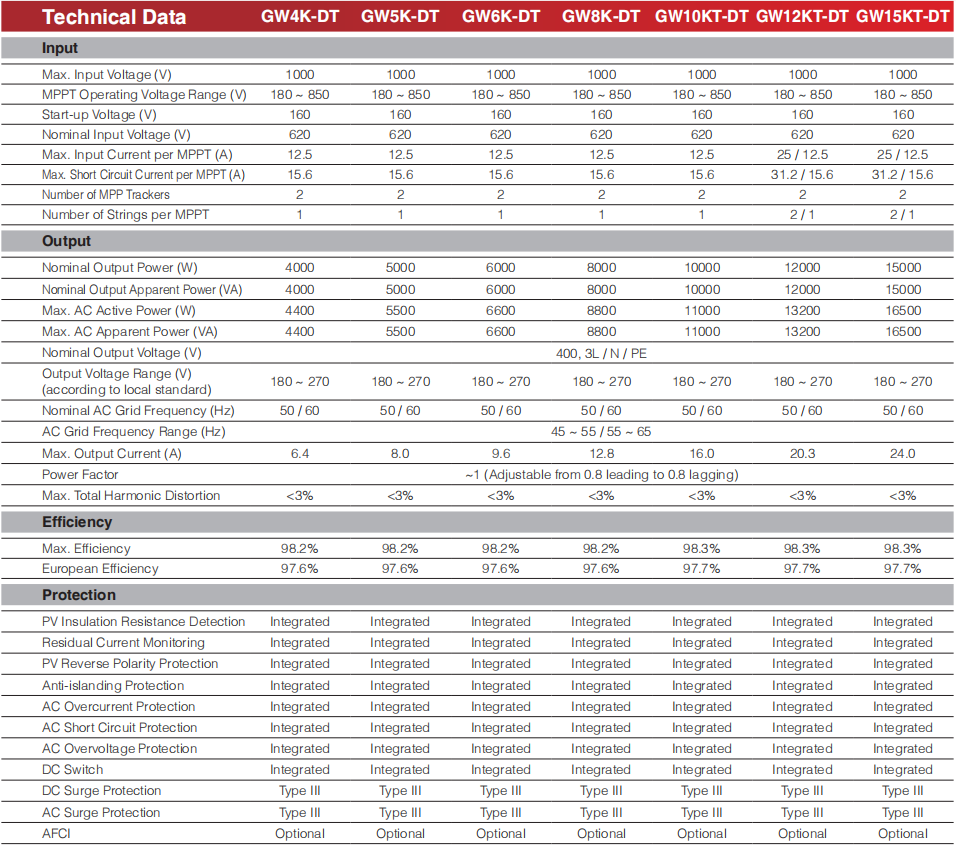Click the 'Power Factor' row label
The width and height of the screenshot is (956, 849).
pyautogui.click(x=80, y=475)
